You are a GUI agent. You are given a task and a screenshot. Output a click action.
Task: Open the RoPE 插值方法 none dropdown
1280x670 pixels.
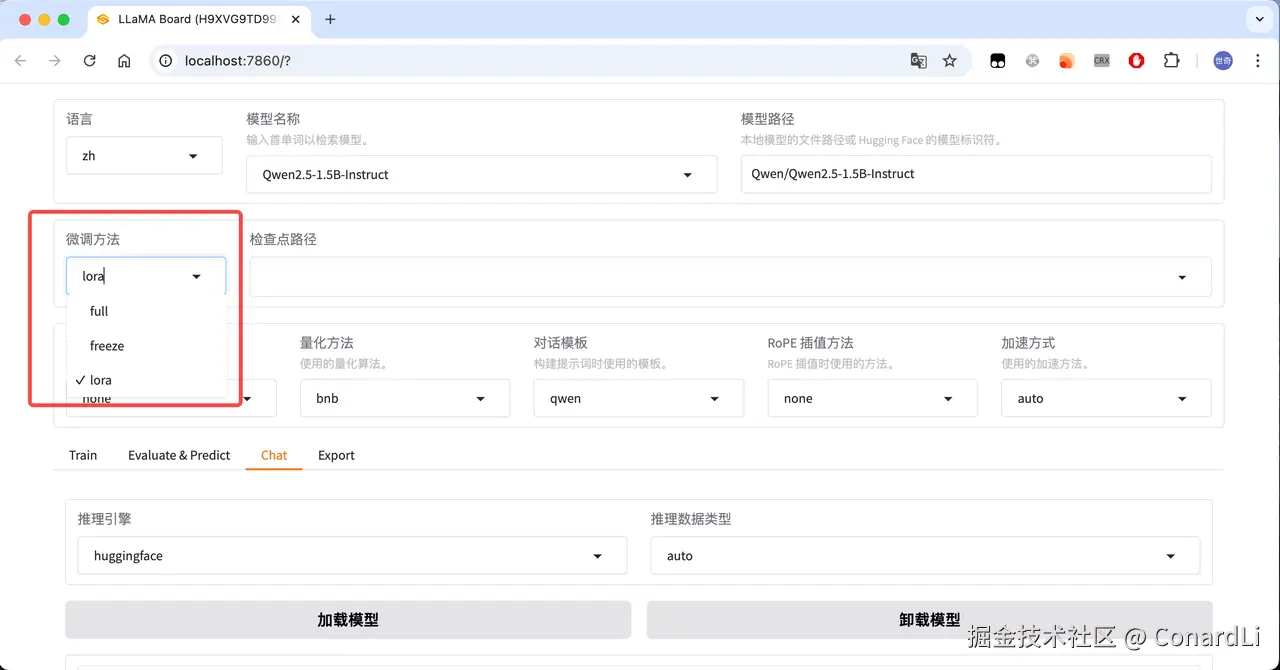click(x=873, y=398)
